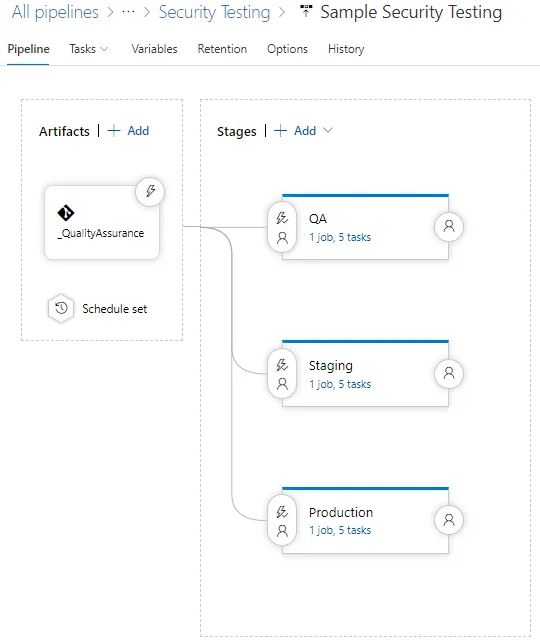540x643 pixels.
Task: Switch to the Variables tab
Action: (x=155, y=49)
